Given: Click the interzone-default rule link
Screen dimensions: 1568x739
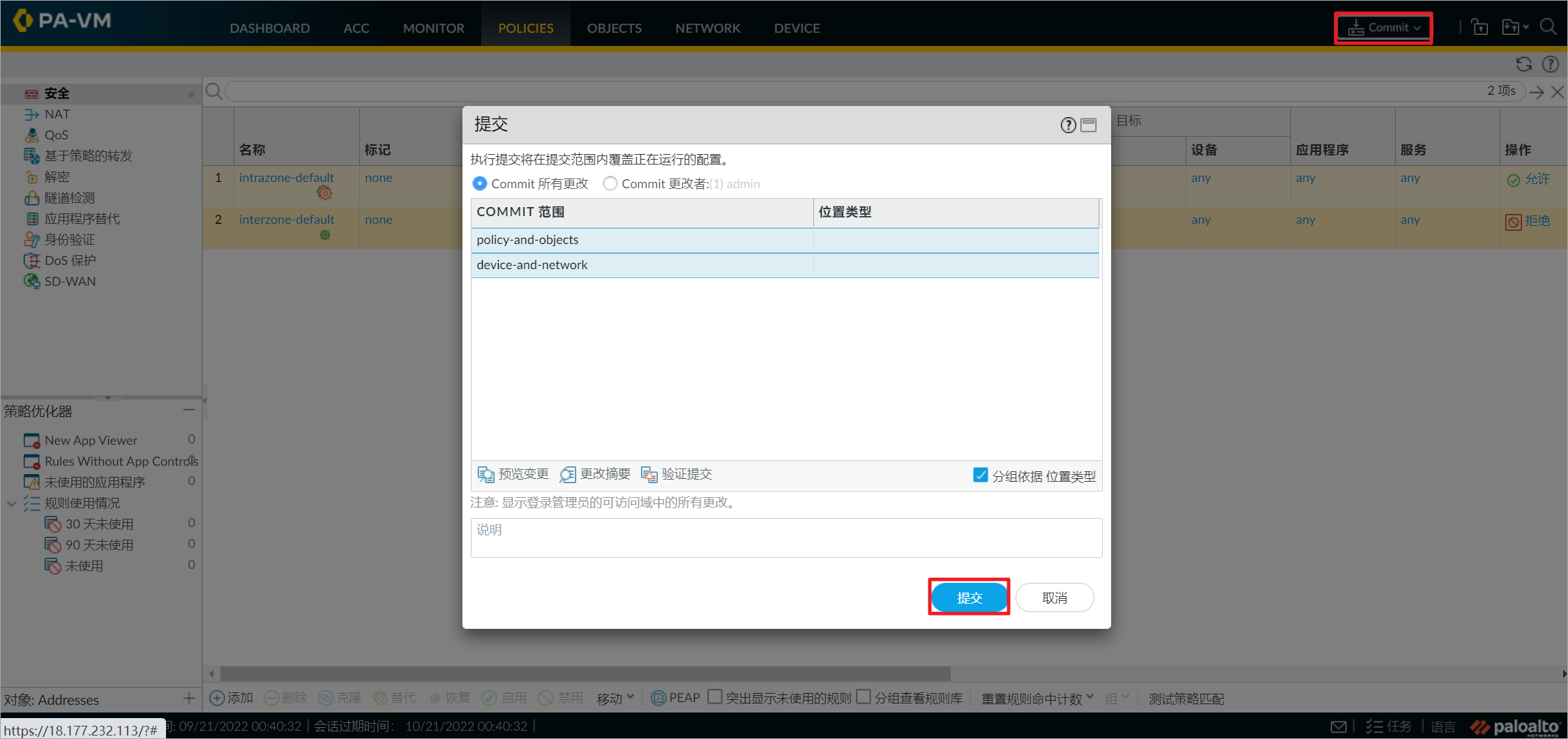Looking at the screenshot, I should [x=287, y=220].
